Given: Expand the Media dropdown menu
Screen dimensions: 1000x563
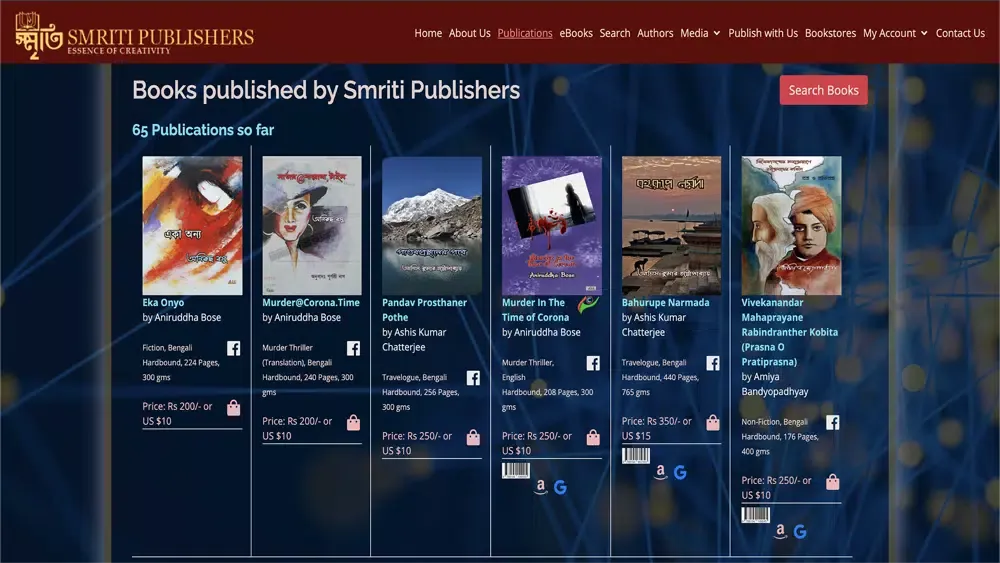Looking at the screenshot, I should [700, 33].
